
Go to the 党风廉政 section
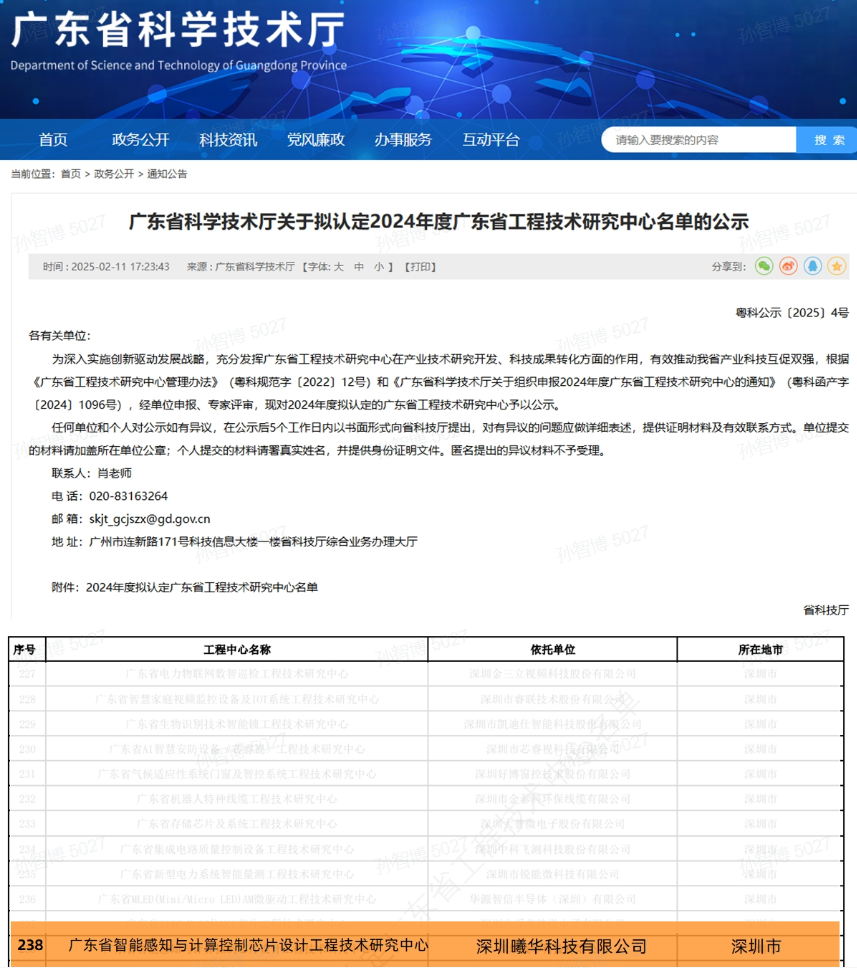point(315,140)
